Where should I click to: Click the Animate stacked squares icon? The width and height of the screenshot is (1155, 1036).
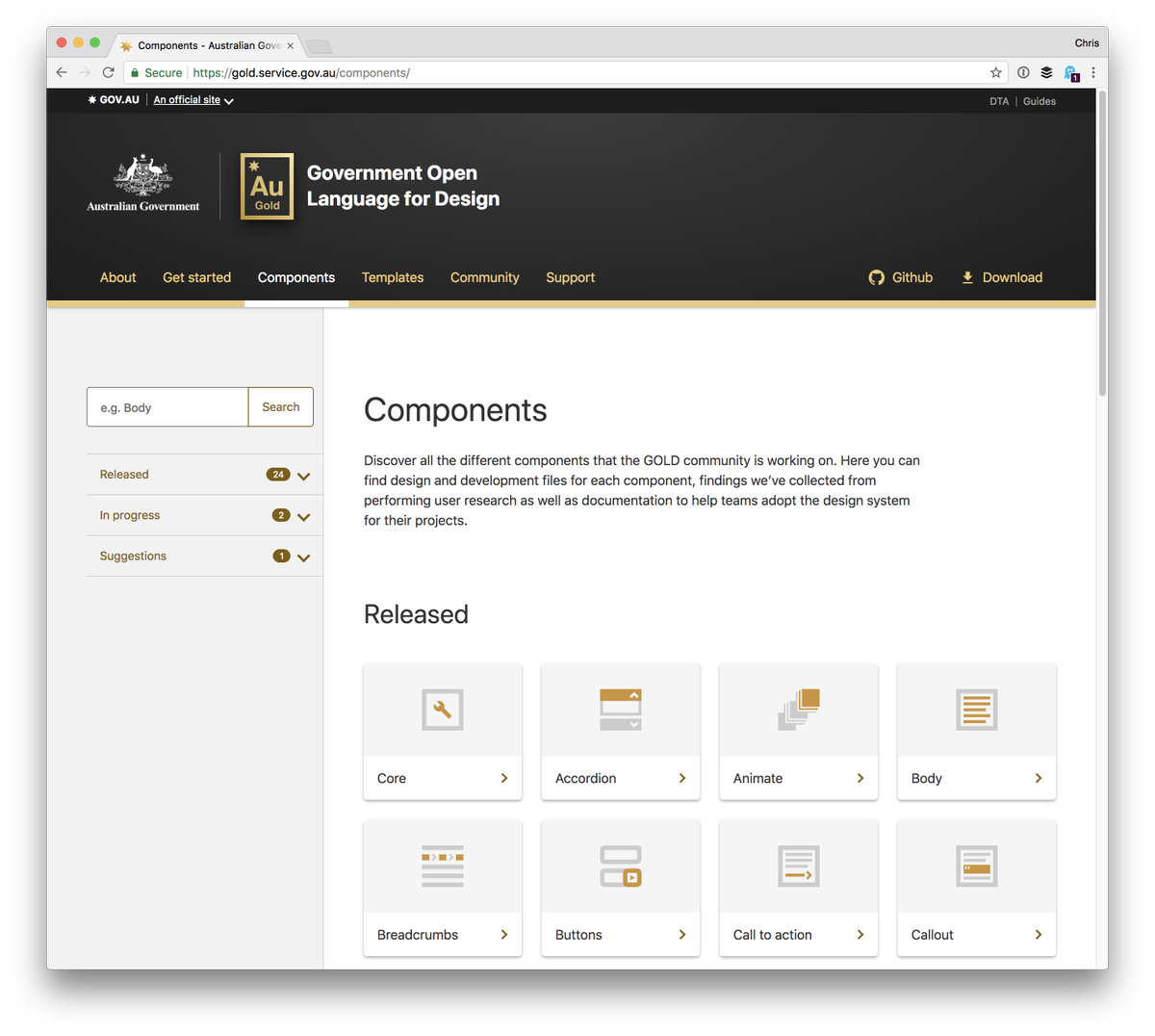[799, 710]
